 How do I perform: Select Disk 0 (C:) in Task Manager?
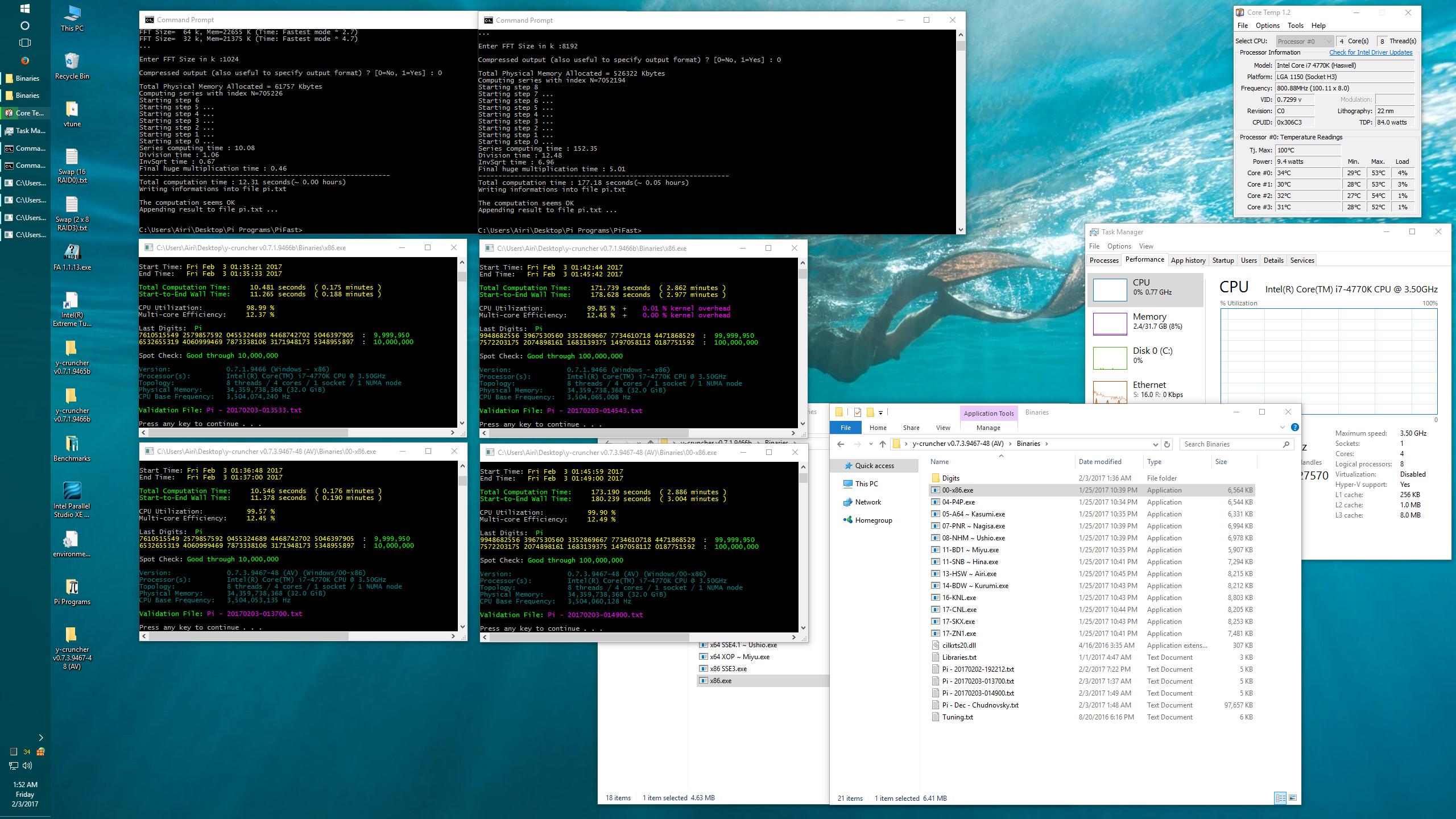tap(1145, 358)
